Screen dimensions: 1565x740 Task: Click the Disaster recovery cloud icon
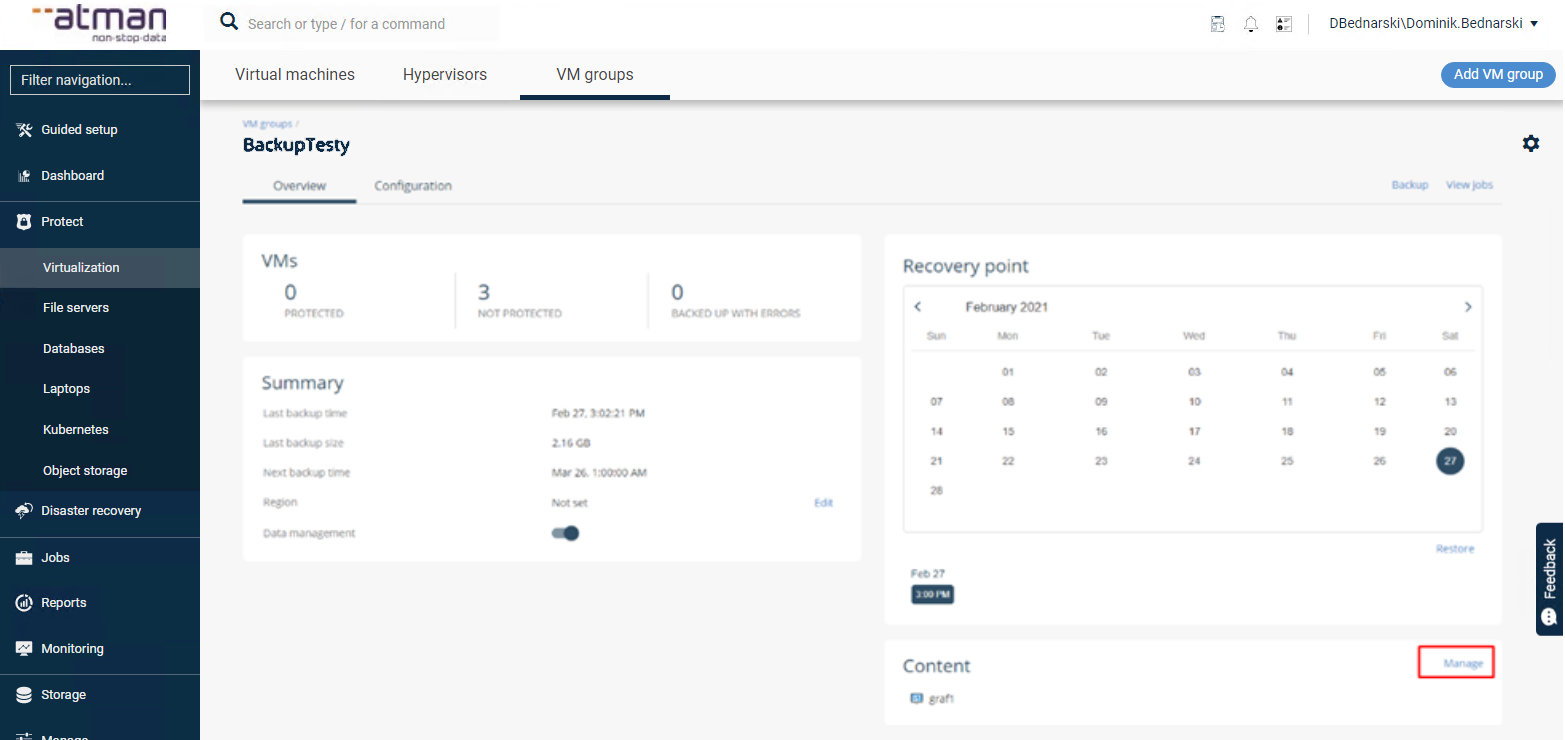[x=25, y=511]
